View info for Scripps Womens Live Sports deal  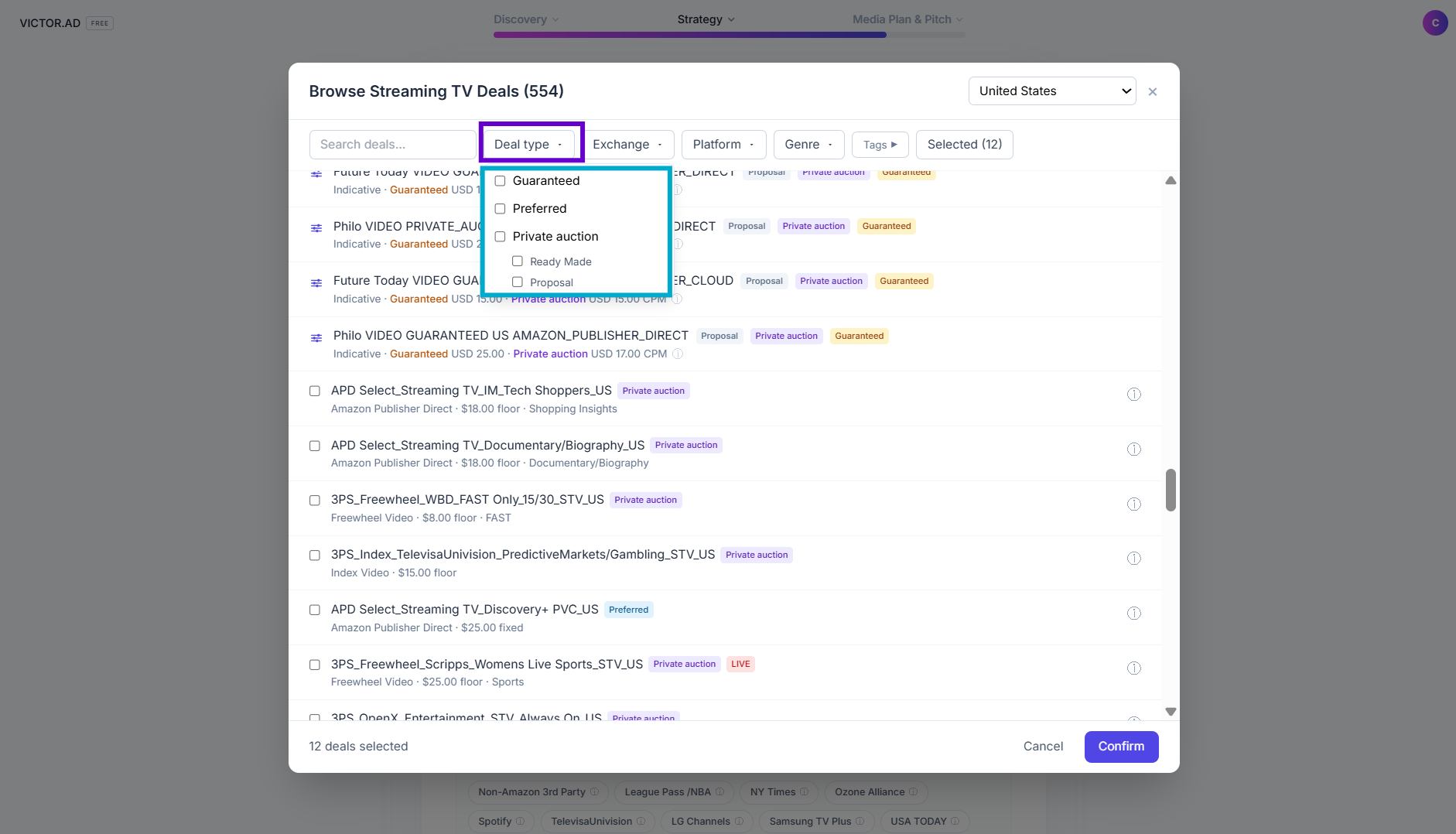(x=1134, y=668)
